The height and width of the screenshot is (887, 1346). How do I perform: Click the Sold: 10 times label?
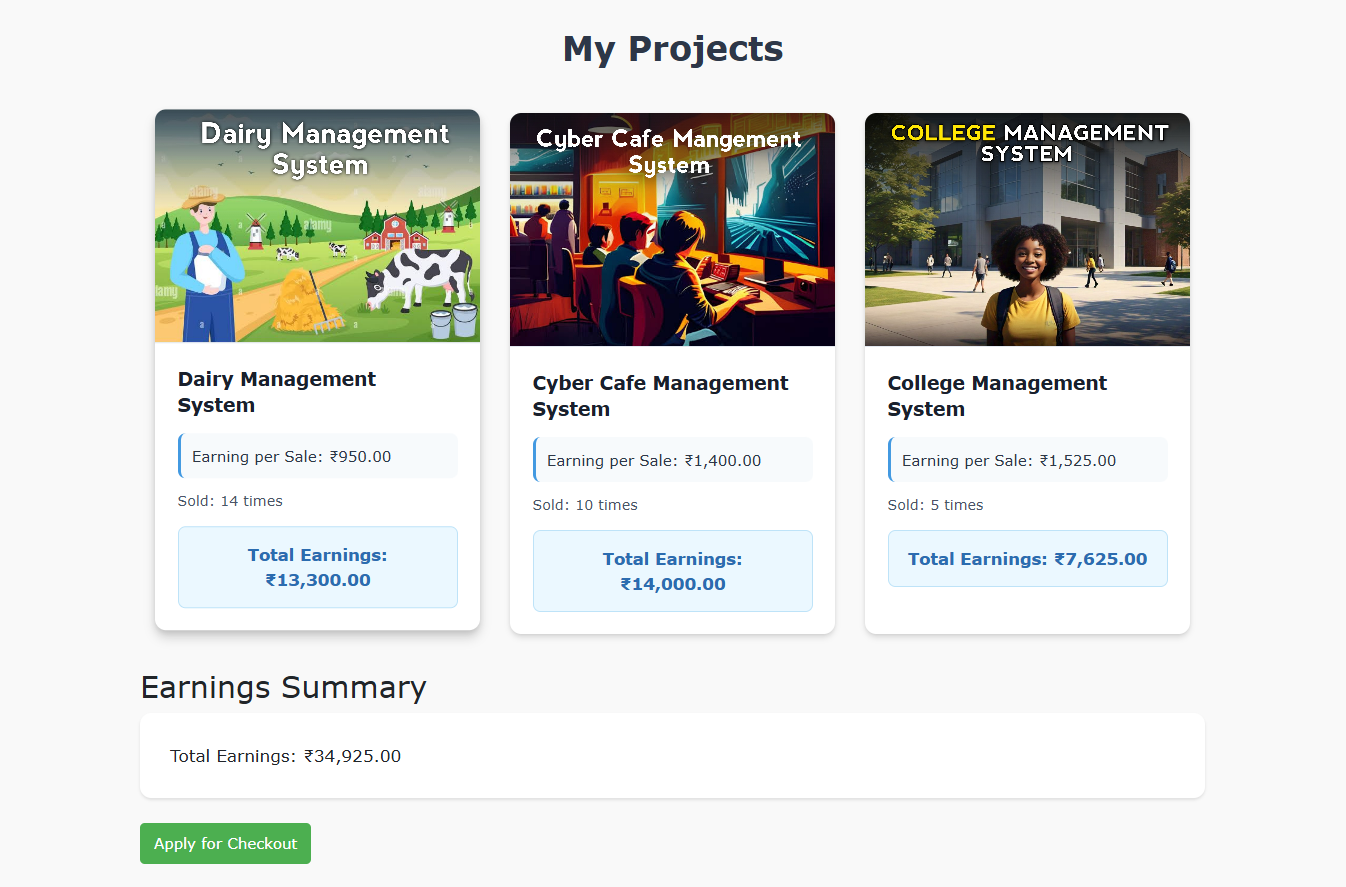[585, 505]
